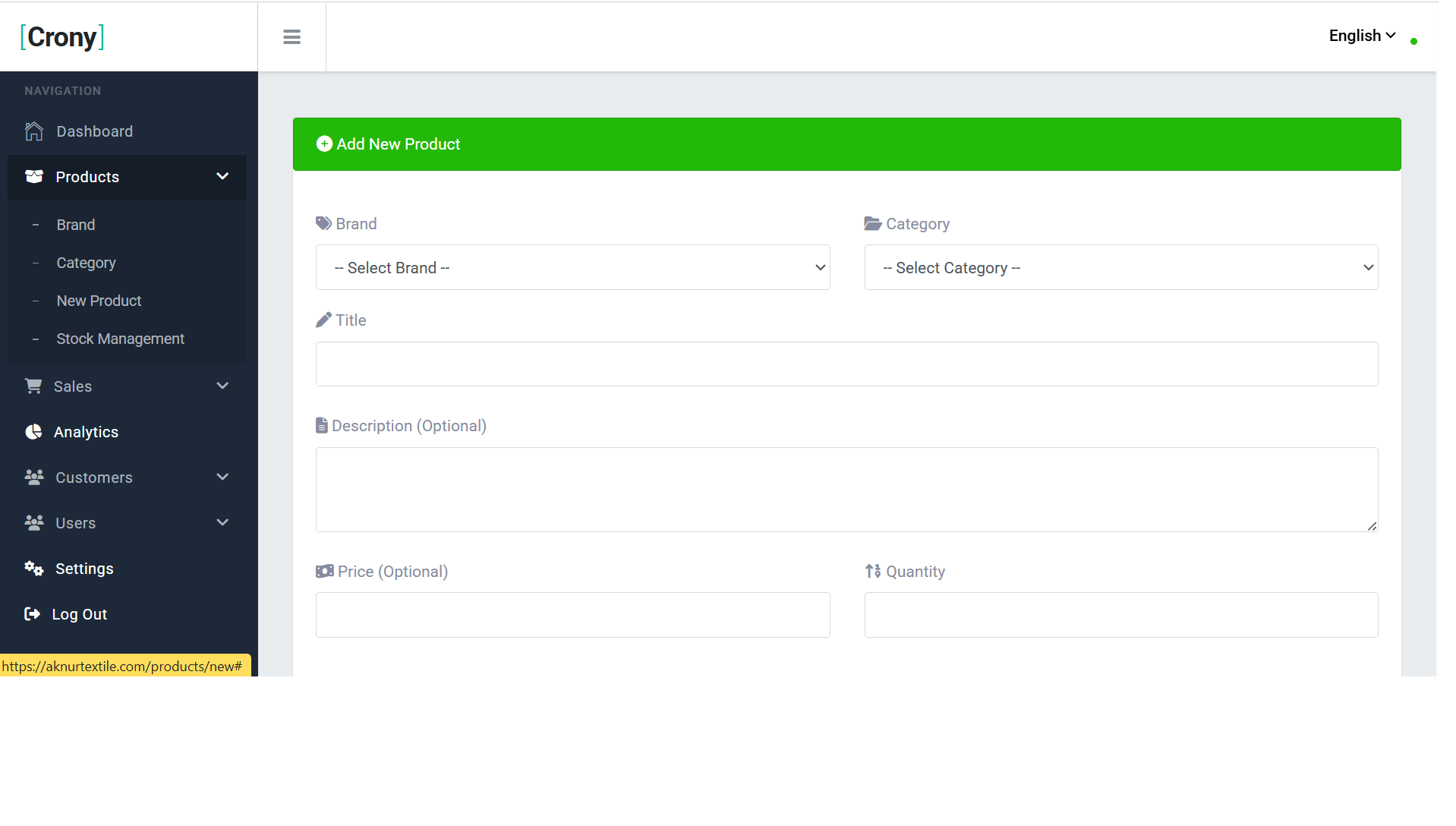Viewport: 1456px width, 826px height.
Task: Click the plus icon in Add New Product header
Action: click(324, 143)
